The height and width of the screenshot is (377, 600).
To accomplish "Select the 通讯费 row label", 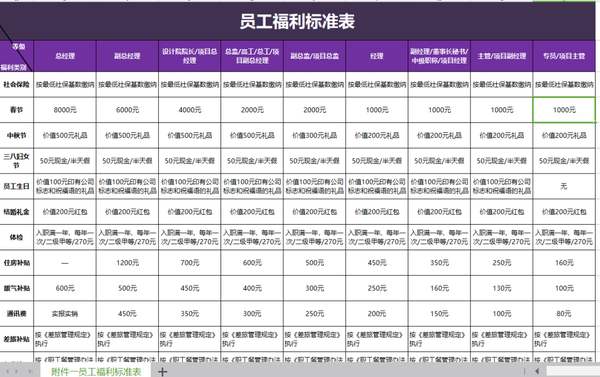I will pos(16,313).
